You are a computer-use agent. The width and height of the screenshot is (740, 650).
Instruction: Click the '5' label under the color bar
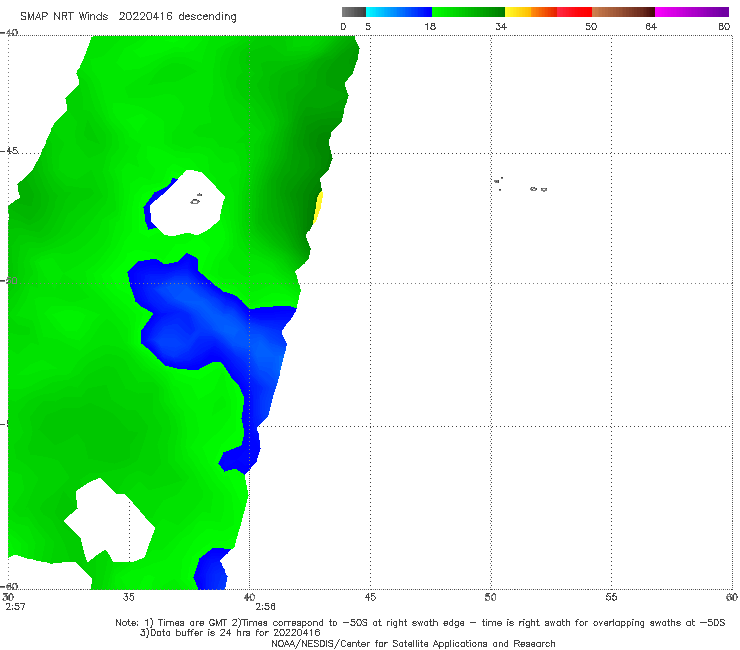pyautogui.click(x=368, y=26)
